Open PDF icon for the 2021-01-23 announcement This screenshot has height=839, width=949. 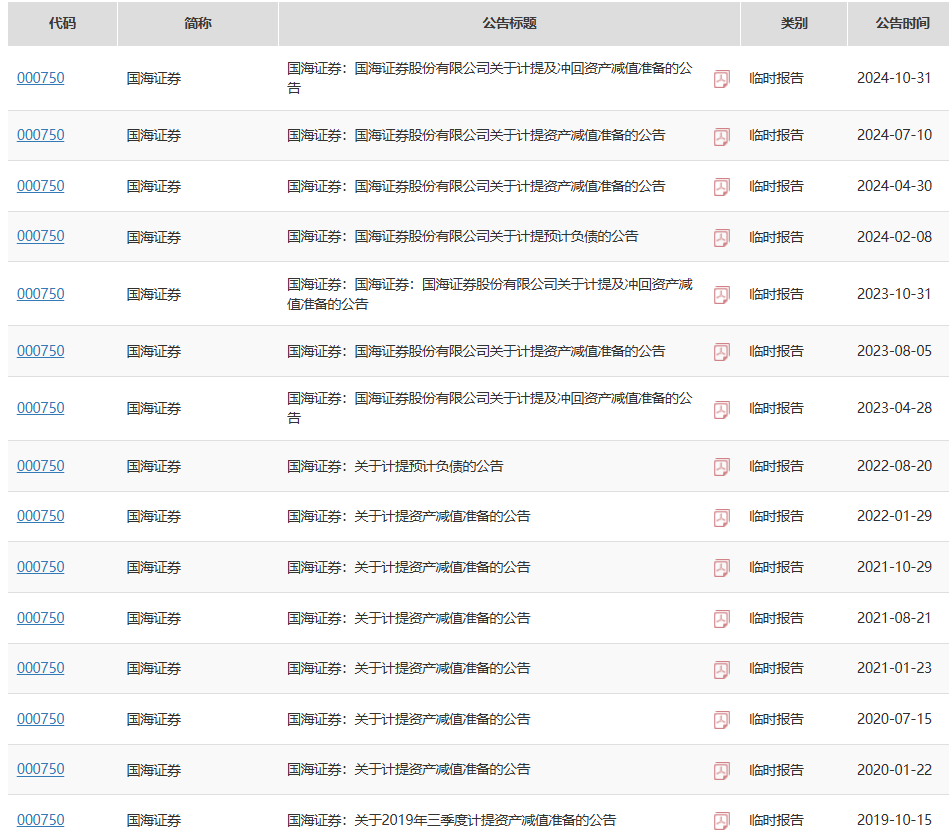721,670
